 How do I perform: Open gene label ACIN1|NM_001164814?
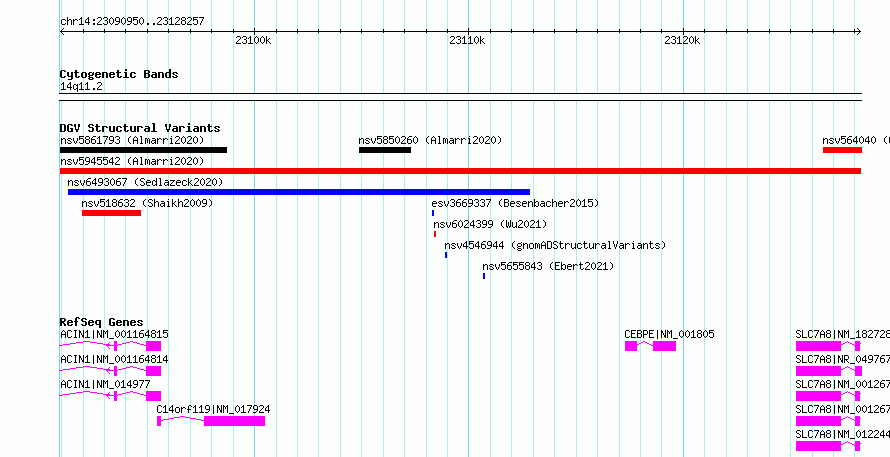(x=114, y=359)
